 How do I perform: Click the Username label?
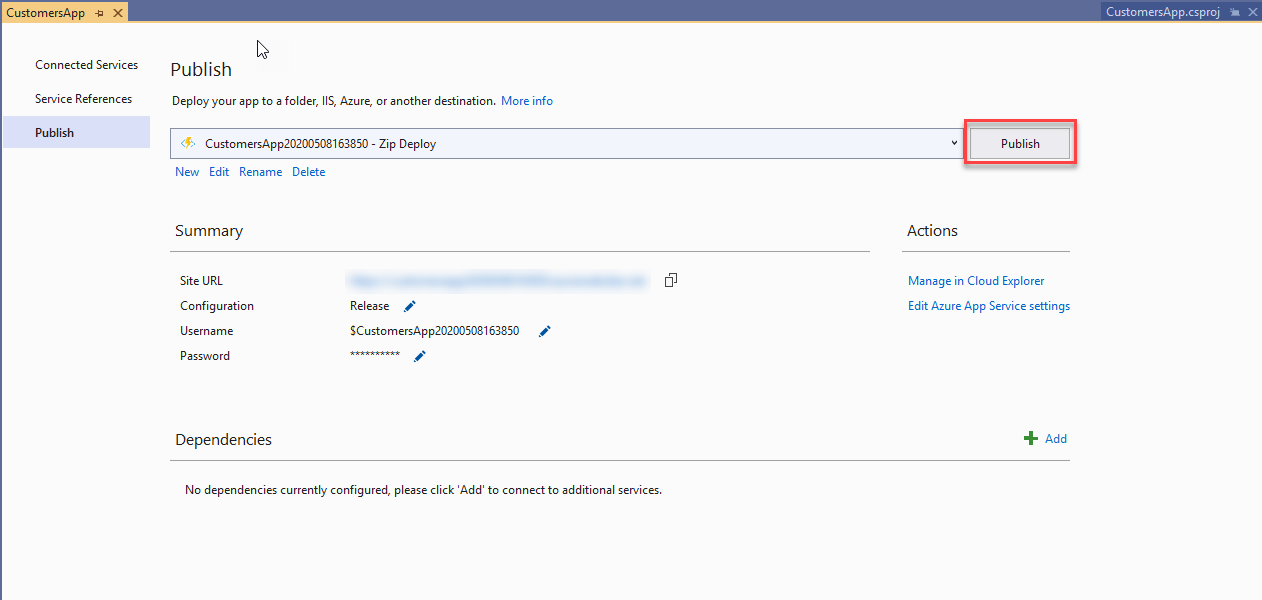pos(206,331)
